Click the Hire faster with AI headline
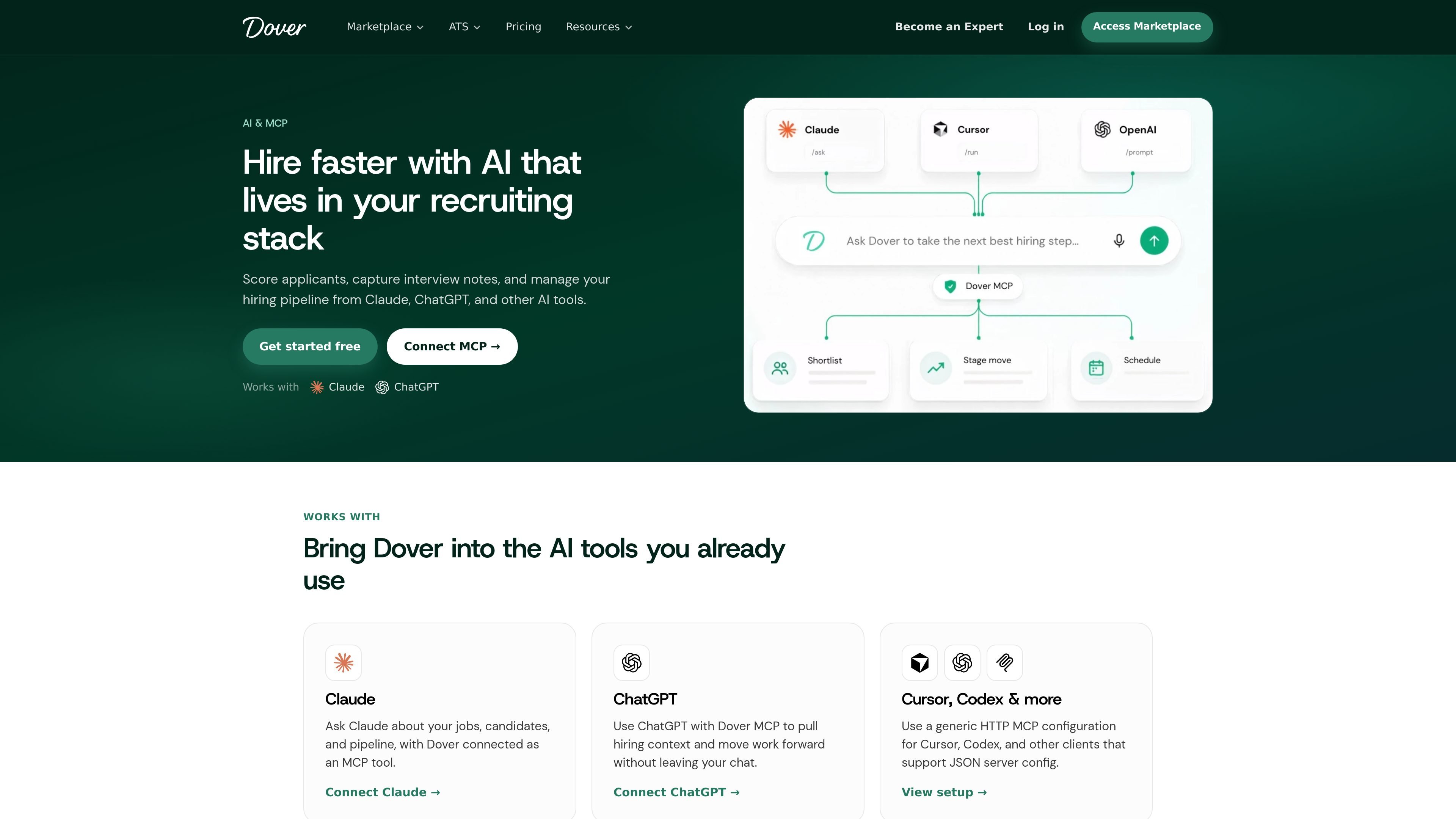This screenshot has height=819, width=1456. click(412, 200)
